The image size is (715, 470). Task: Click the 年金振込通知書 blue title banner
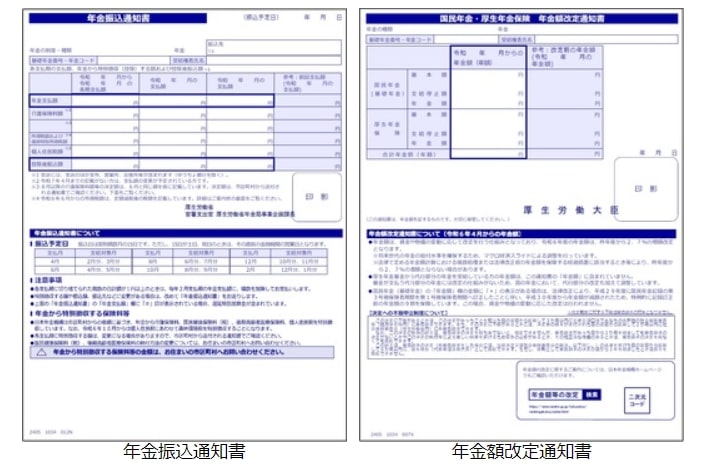[118, 18]
